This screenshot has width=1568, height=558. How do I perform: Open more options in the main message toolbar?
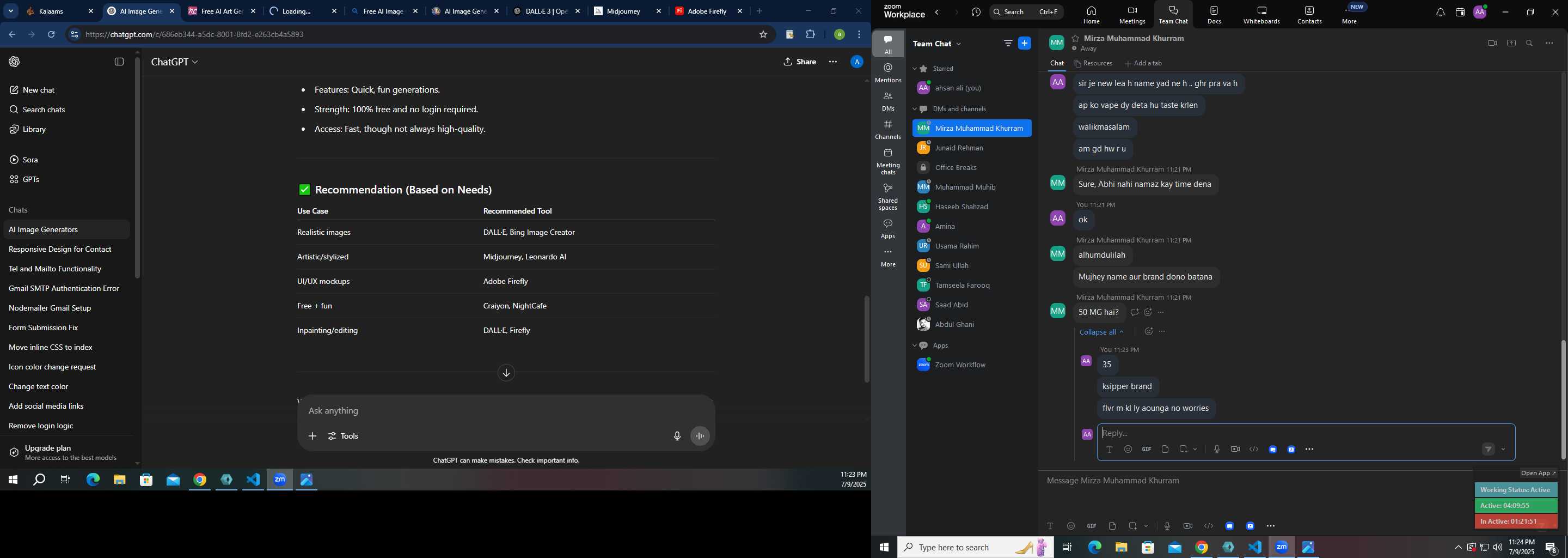[x=1271, y=526]
